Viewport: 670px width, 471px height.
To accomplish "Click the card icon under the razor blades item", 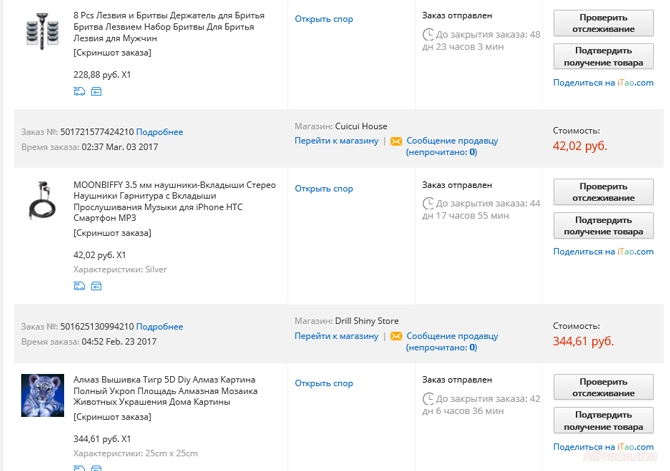I will coord(96,91).
